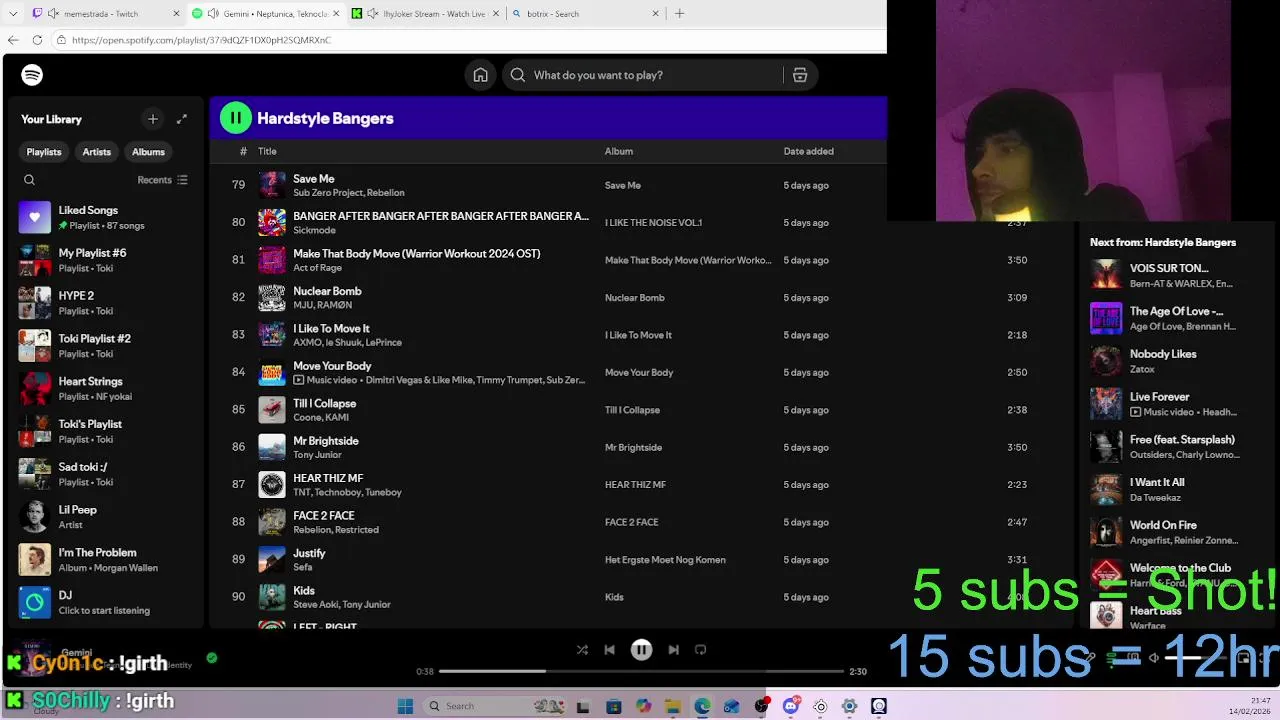Viewport: 1280px width, 720px height.
Task: Open I'm The Problem album
Action: point(105,560)
